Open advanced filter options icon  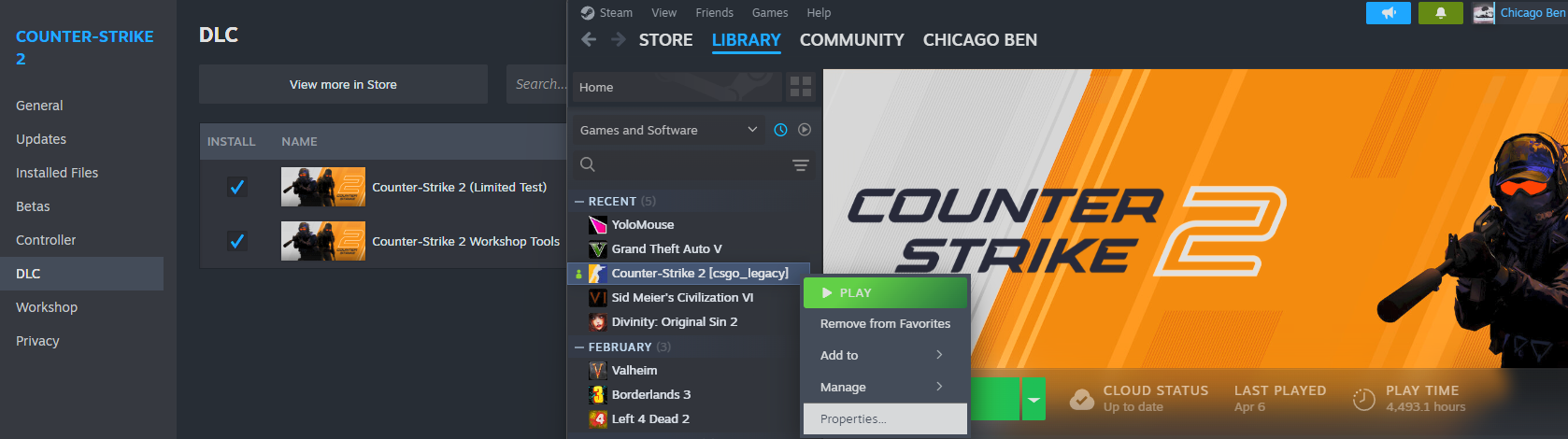(x=801, y=165)
